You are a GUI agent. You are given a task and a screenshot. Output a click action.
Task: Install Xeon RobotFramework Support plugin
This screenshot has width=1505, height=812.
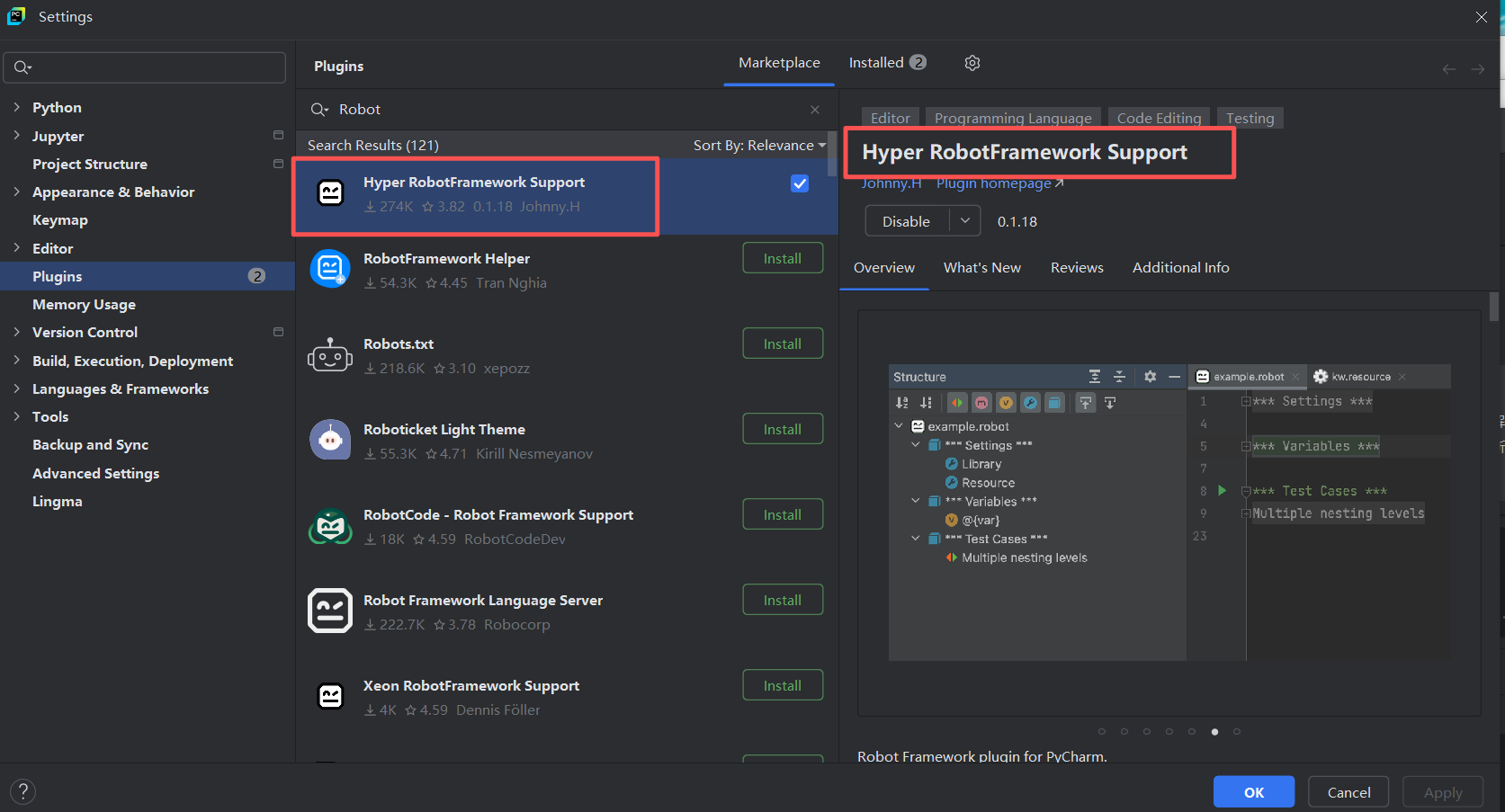(x=783, y=685)
